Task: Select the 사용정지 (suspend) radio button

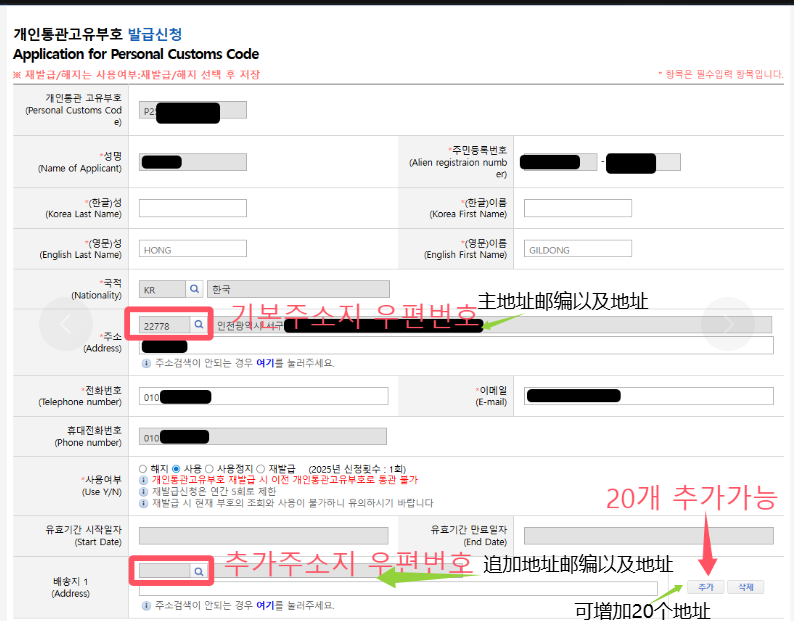Action: coord(209,468)
